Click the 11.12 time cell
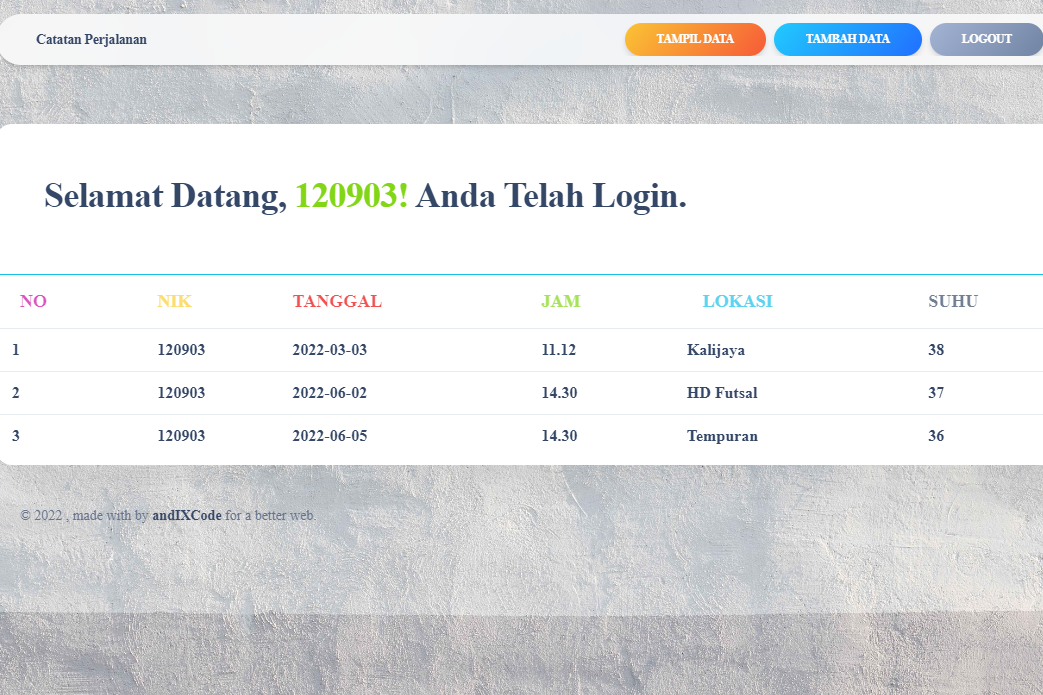The height and width of the screenshot is (695, 1043). click(x=558, y=350)
